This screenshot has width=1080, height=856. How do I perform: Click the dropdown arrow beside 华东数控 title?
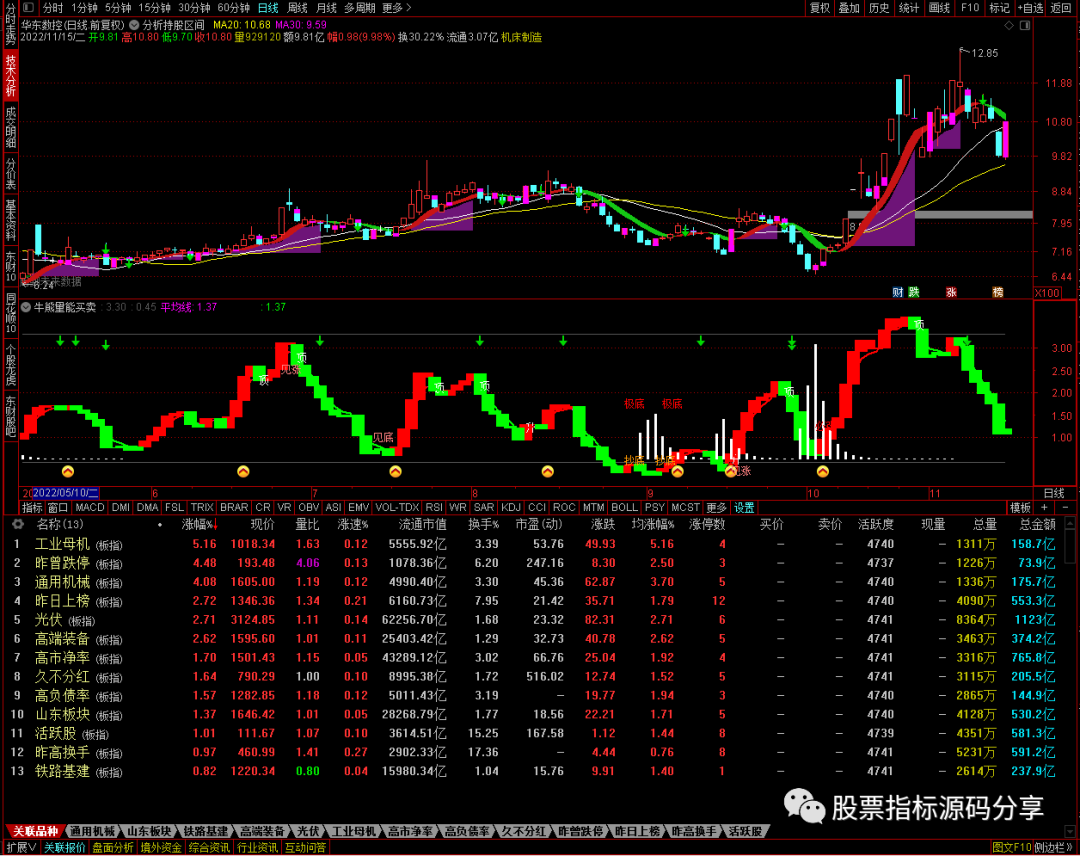coord(134,25)
